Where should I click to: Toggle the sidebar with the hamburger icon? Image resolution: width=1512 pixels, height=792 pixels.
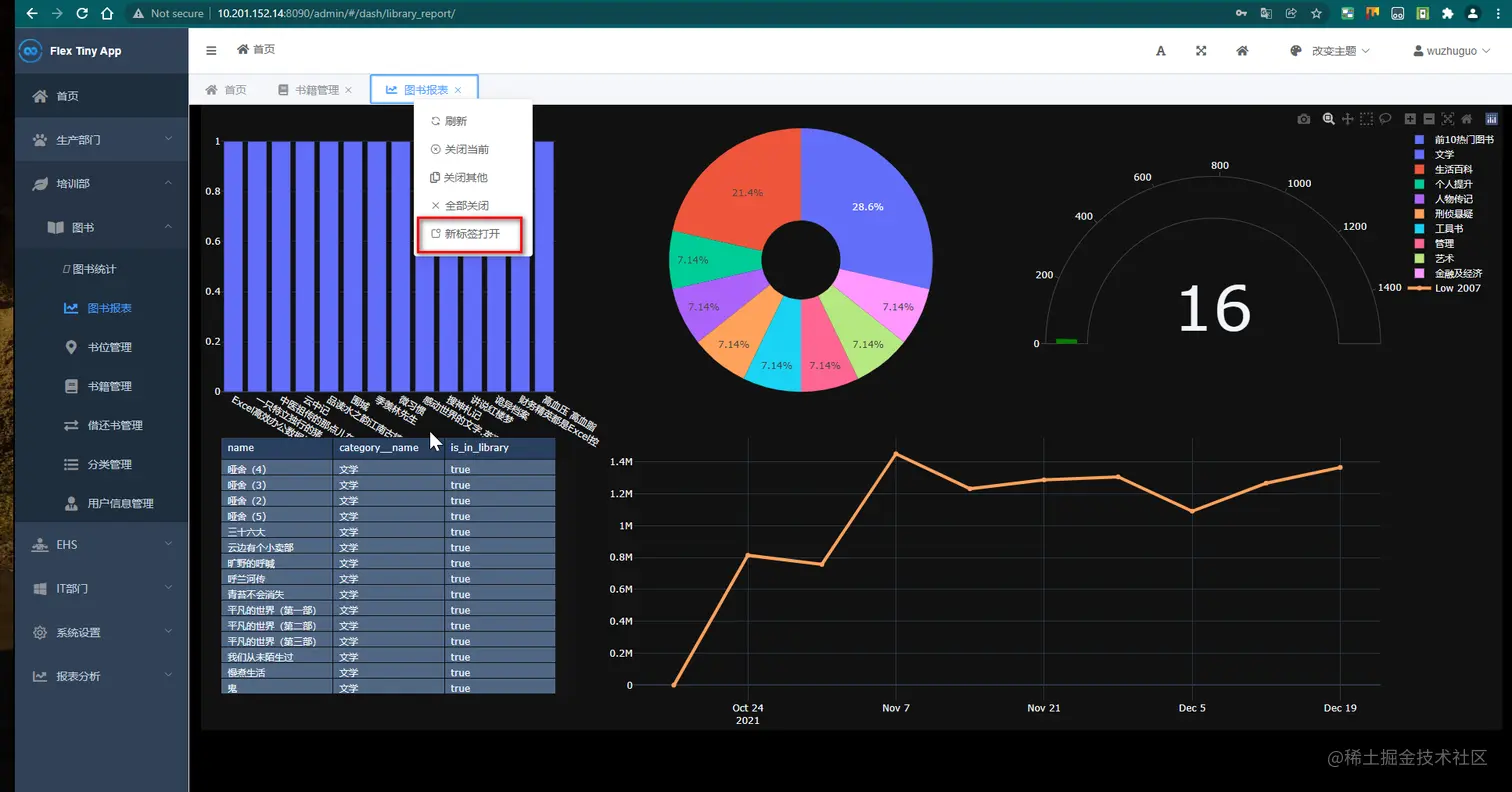[211, 50]
